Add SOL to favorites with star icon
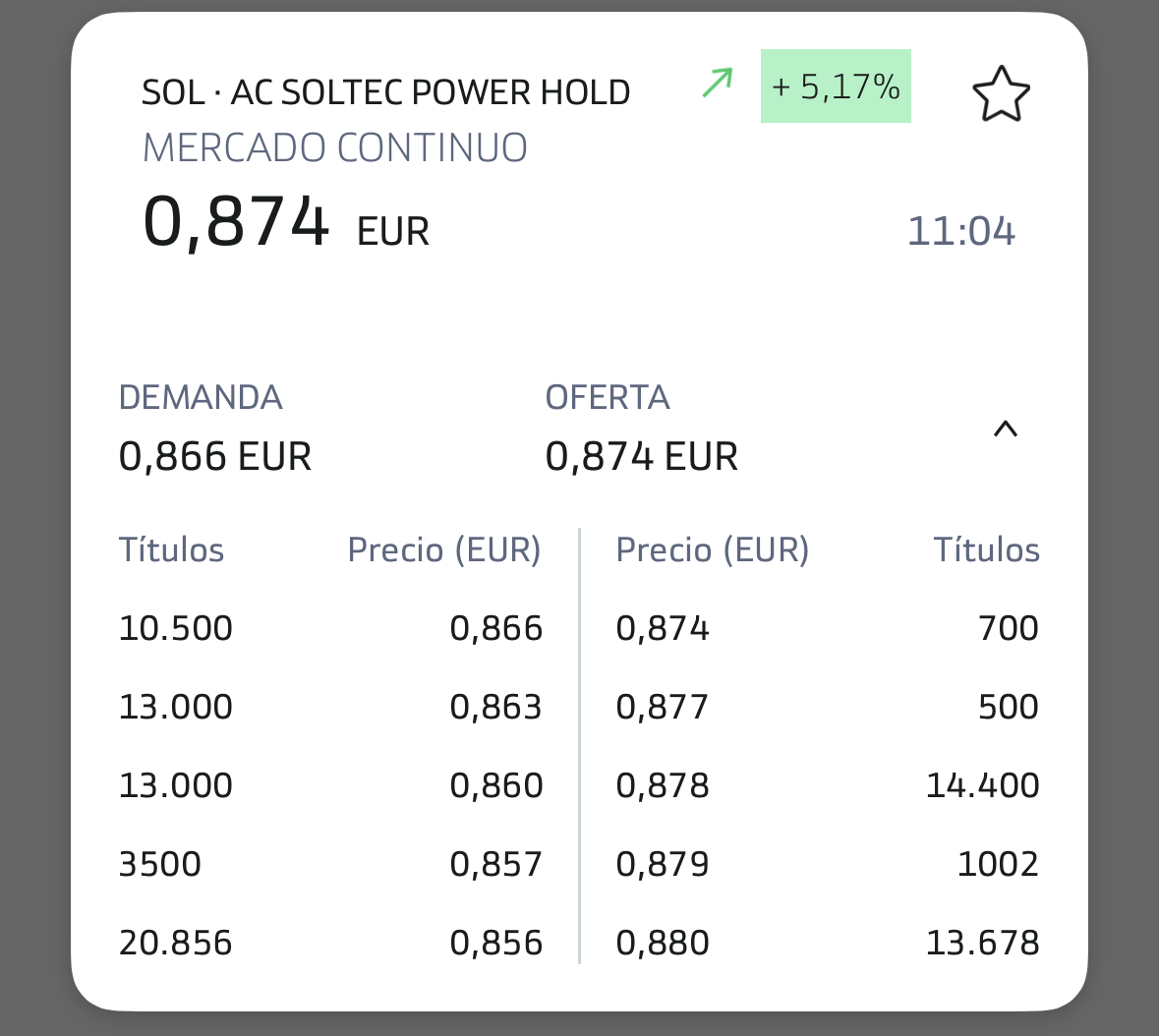 [1001, 94]
